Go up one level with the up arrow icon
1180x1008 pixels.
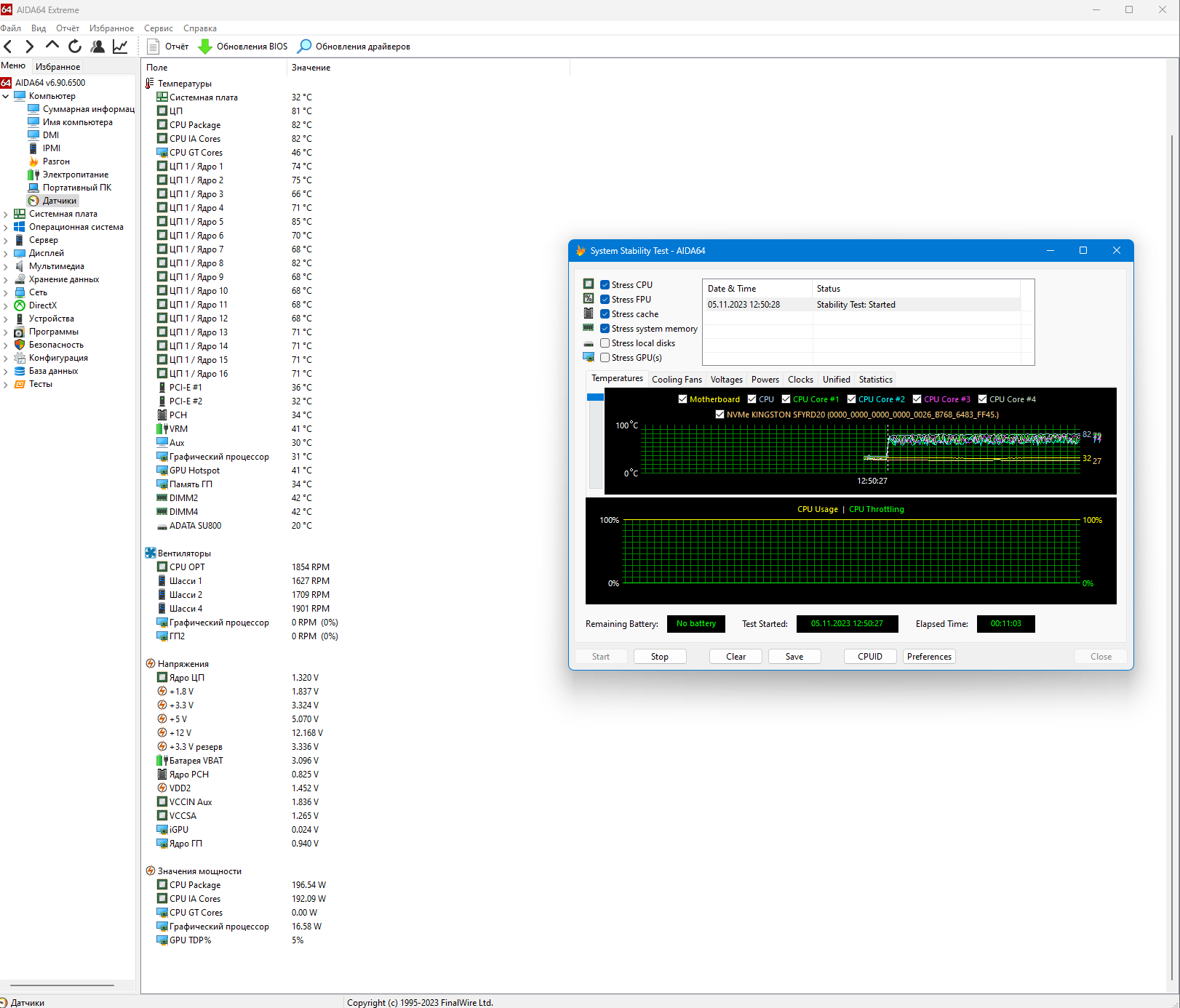pos(52,46)
